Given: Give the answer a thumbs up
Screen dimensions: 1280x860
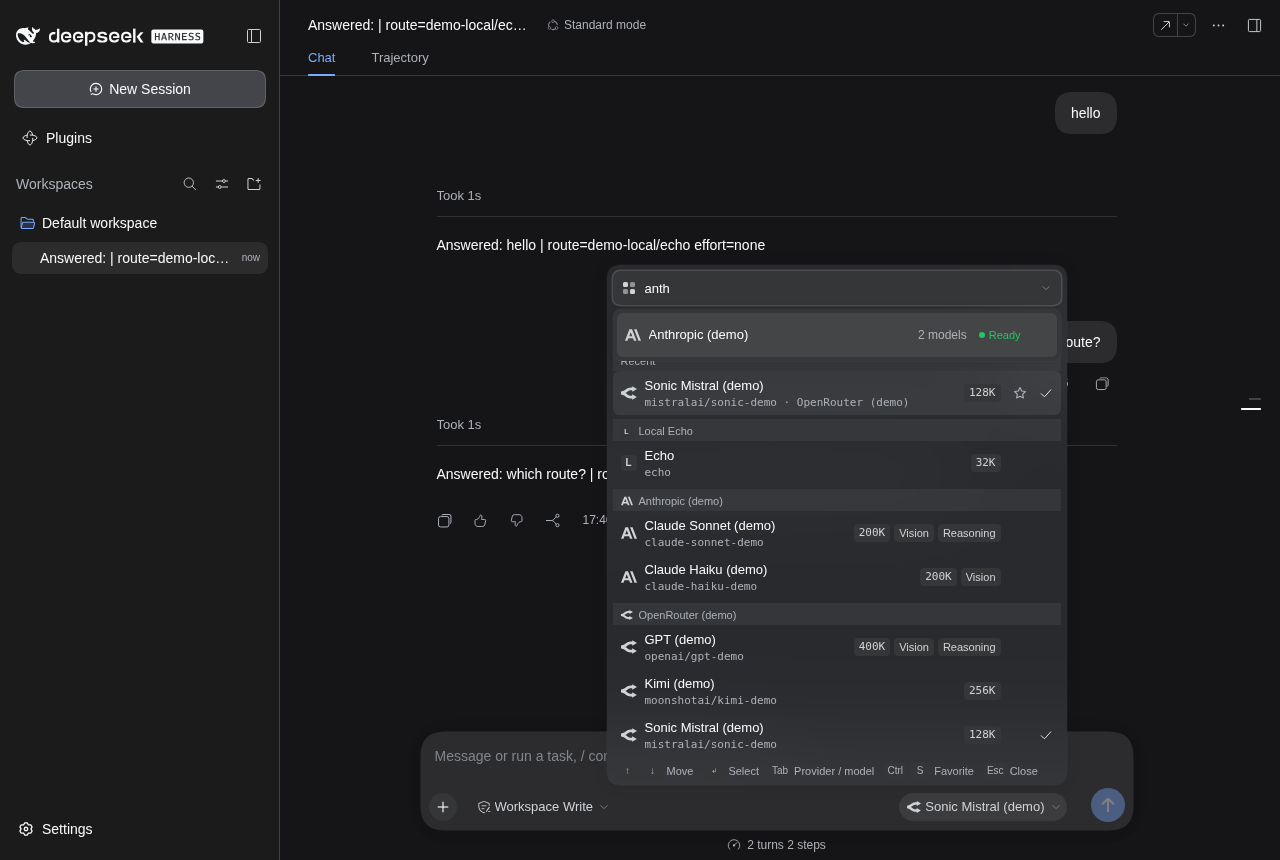Looking at the screenshot, I should coord(481,520).
